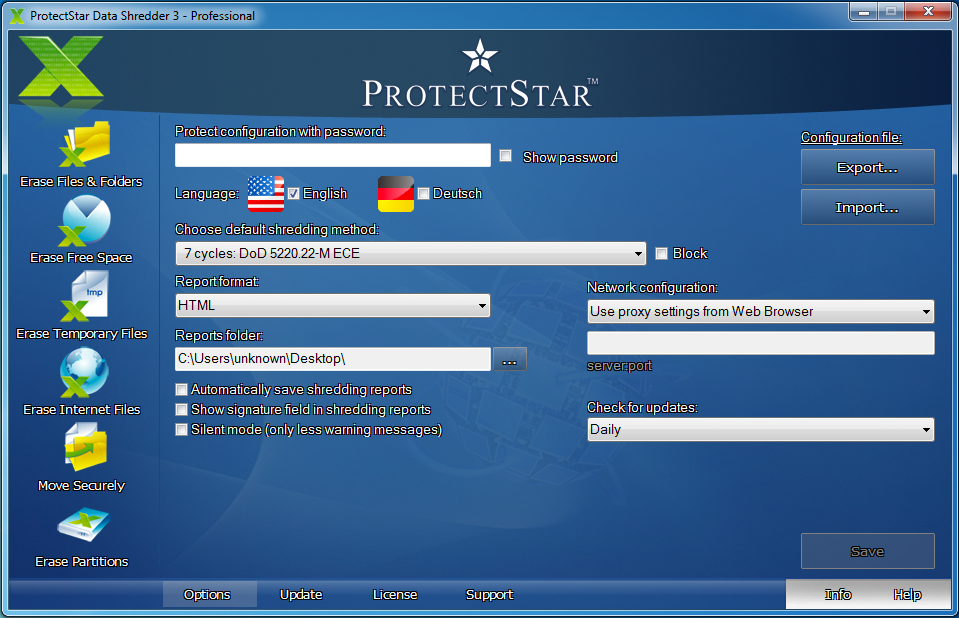Enable the Show password checkbox
This screenshot has height=618, width=959.
pos(505,156)
